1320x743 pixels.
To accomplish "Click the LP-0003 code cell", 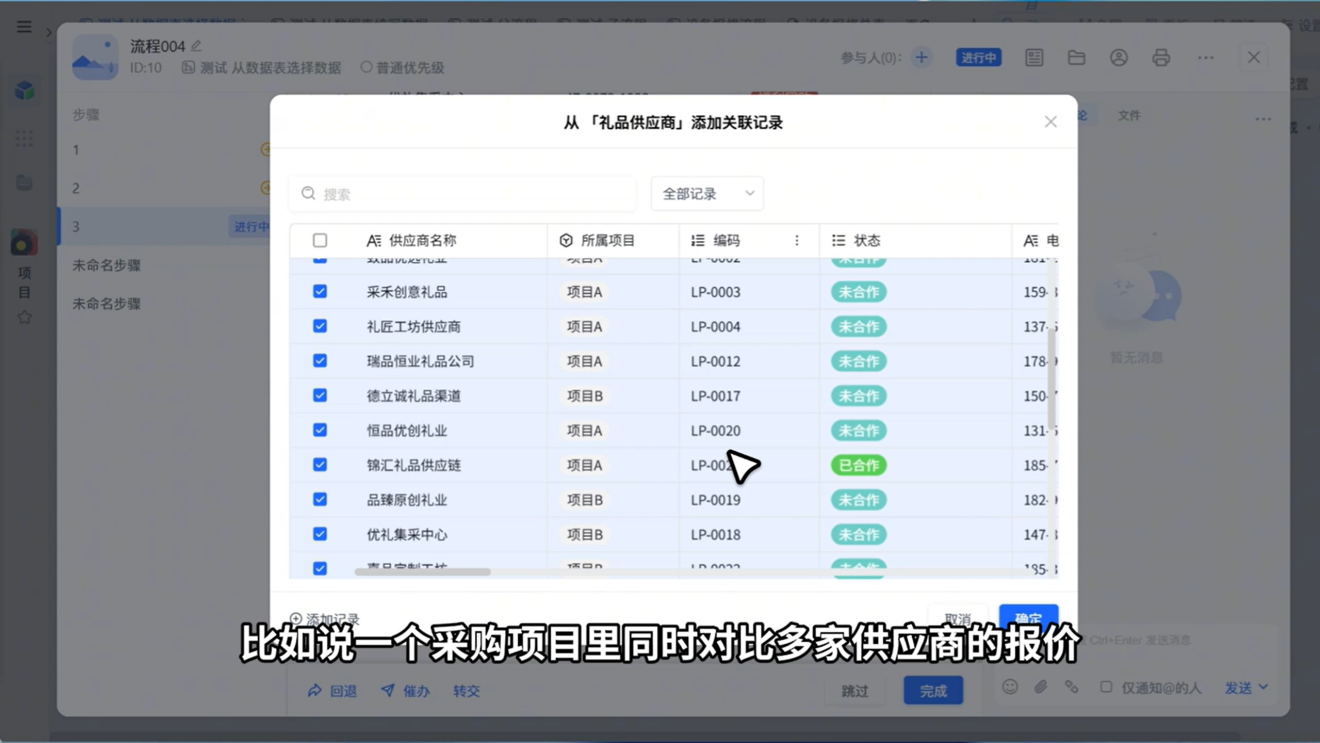I will [716, 292].
